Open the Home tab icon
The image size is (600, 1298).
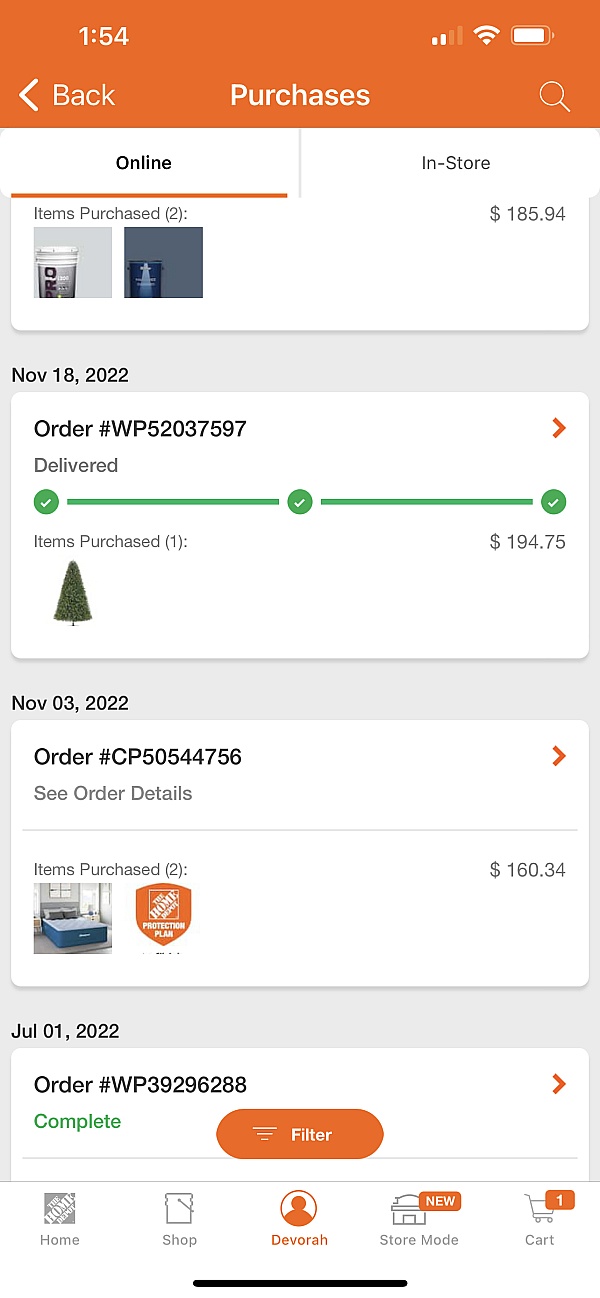click(x=59, y=1210)
